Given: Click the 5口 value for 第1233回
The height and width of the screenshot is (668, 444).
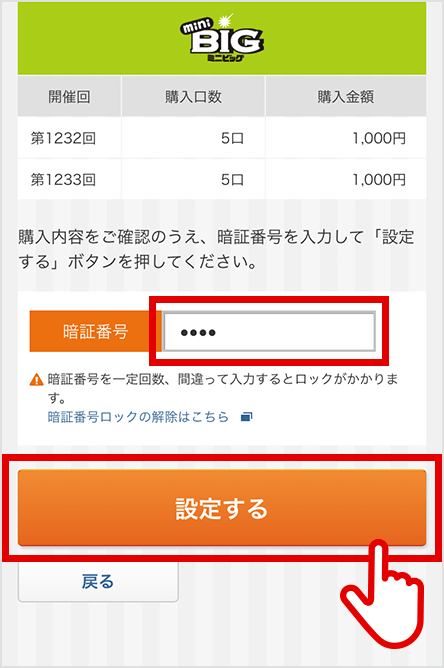Looking at the screenshot, I should click(232, 179).
